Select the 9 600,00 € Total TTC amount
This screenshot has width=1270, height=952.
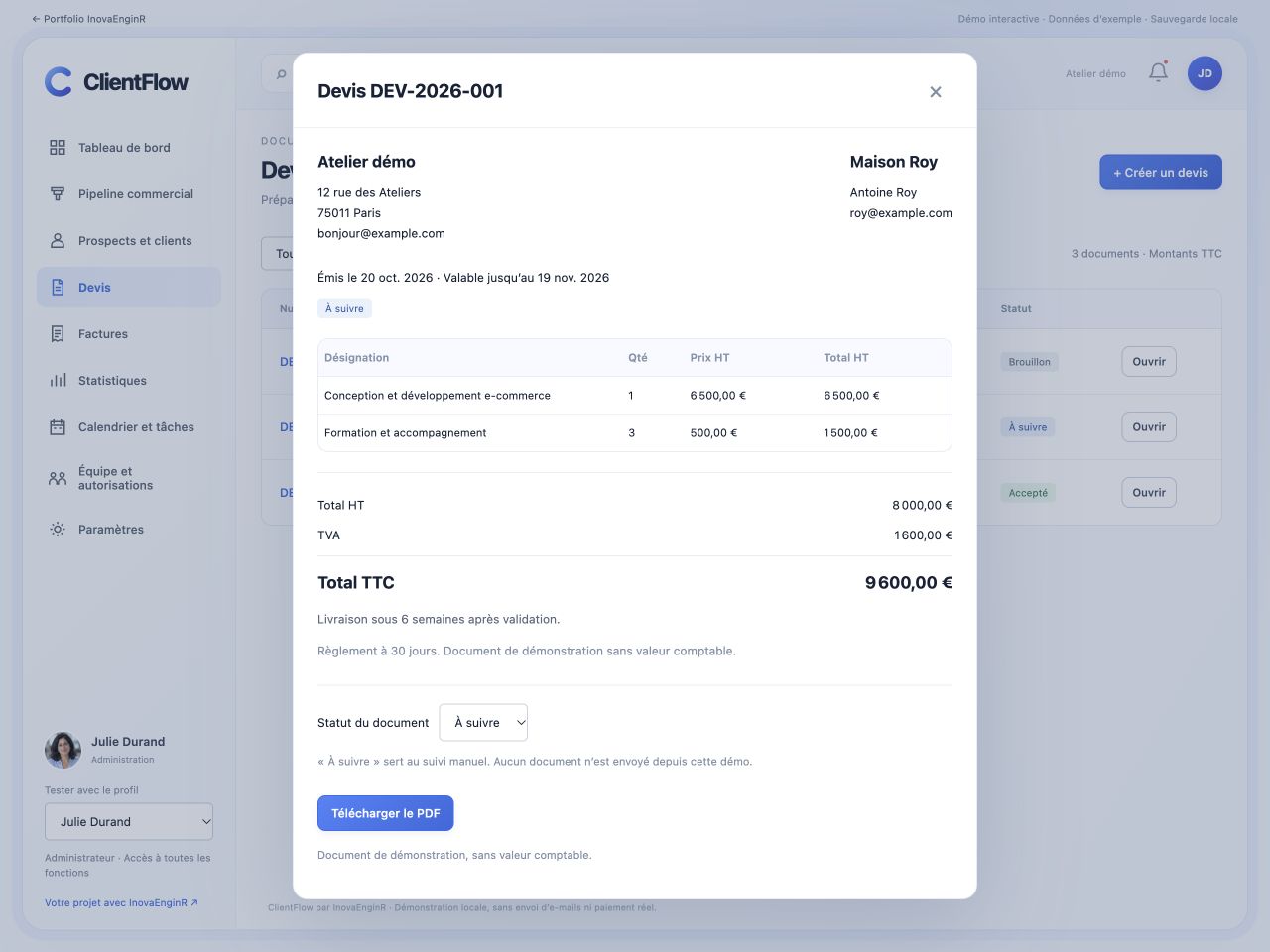909,583
